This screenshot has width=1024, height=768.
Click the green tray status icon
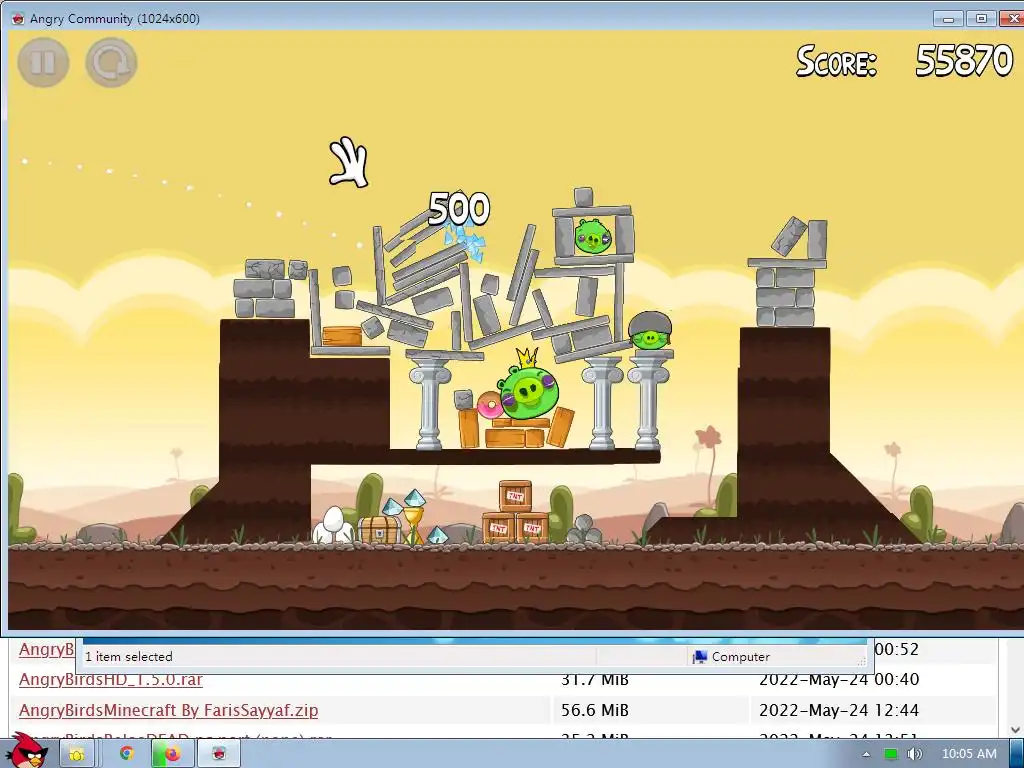pyautogui.click(x=890, y=754)
